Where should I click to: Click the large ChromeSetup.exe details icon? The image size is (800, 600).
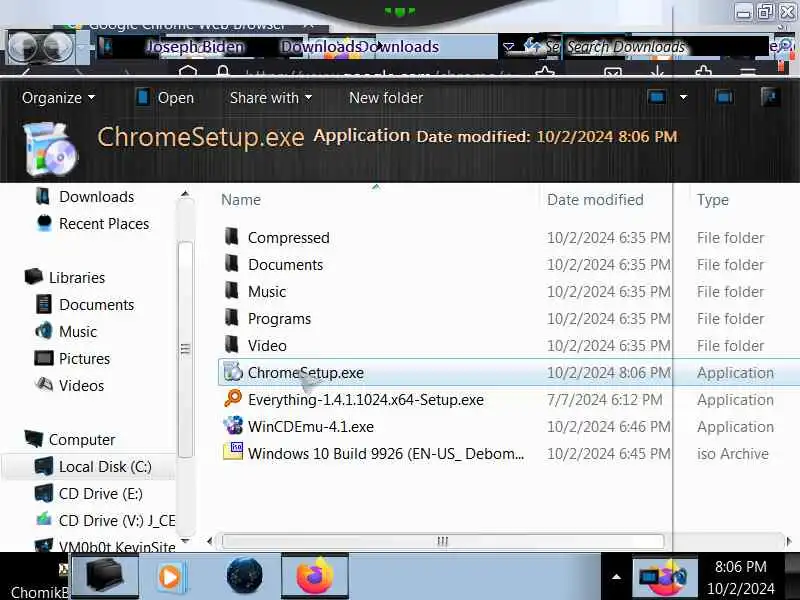[50, 149]
